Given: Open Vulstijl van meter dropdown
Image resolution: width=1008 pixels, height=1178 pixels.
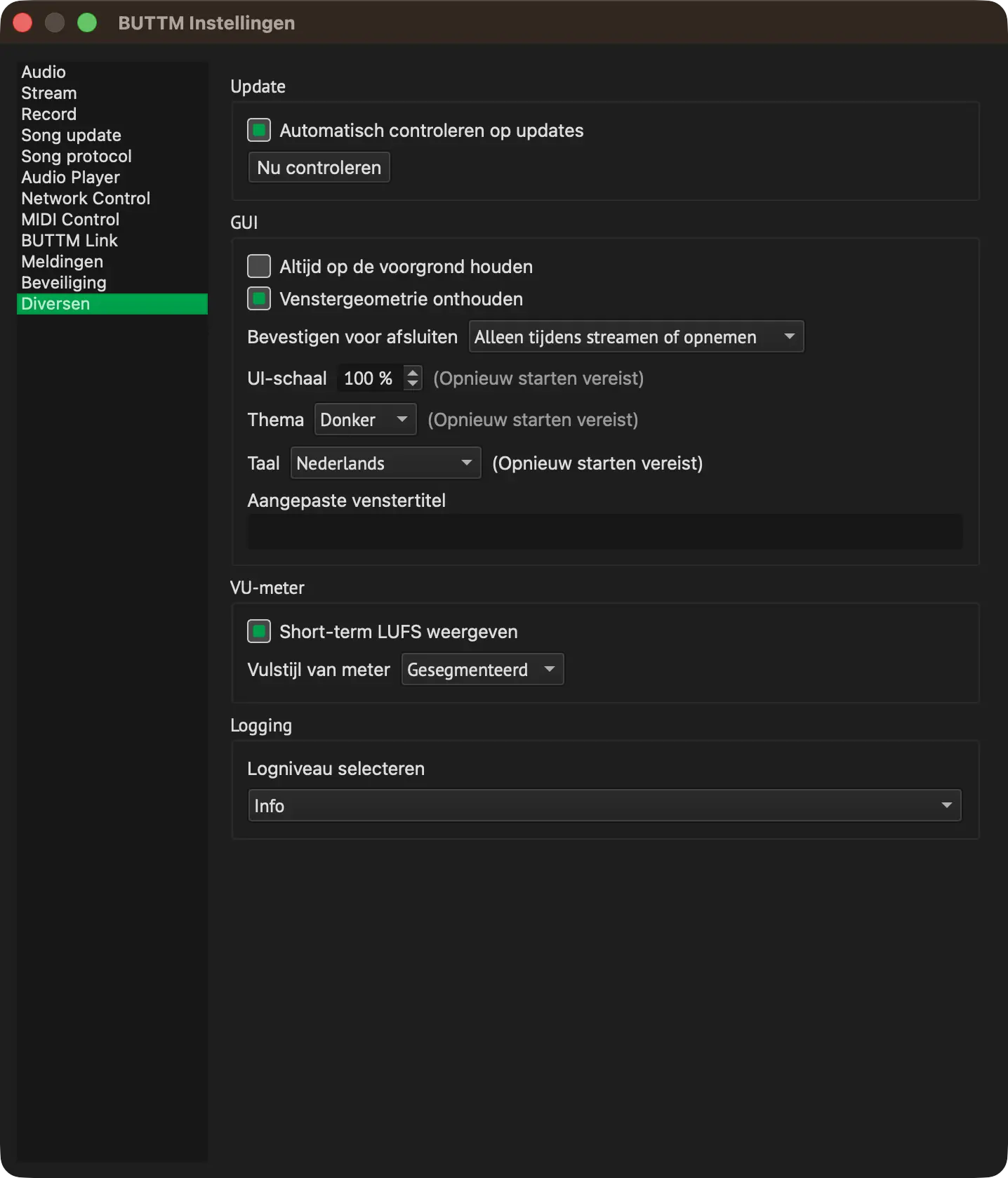Looking at the screenshot, I should coord(482,670).
